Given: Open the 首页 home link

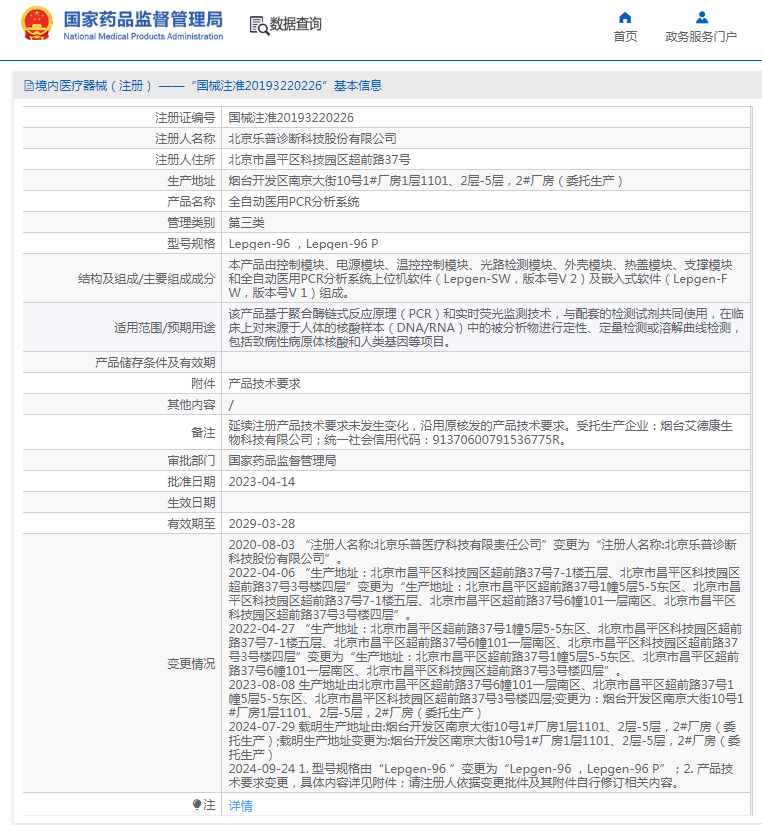Looking at the screenshot, I should tap(625, 36).
